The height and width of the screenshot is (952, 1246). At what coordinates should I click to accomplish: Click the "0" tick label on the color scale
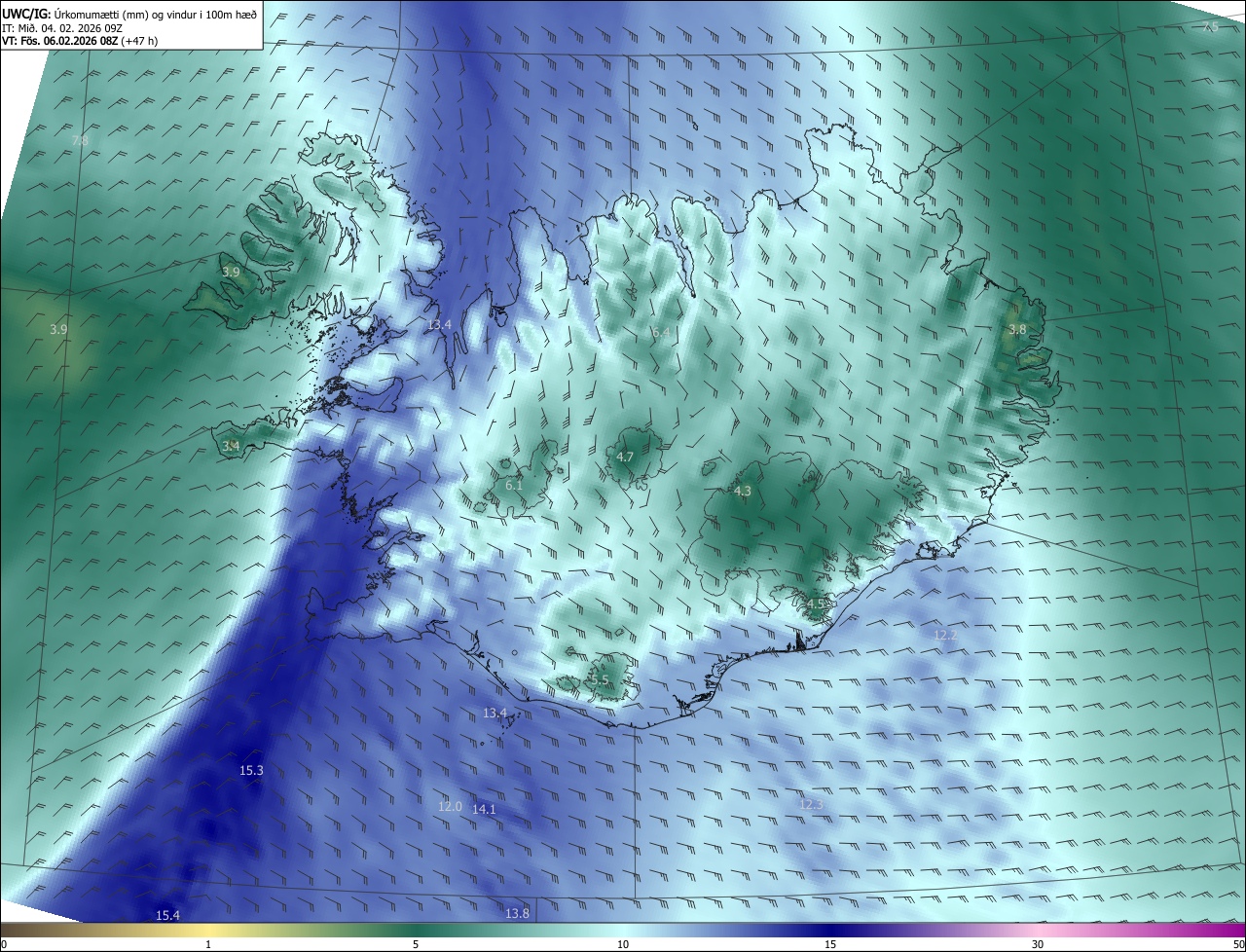(4, 944)
